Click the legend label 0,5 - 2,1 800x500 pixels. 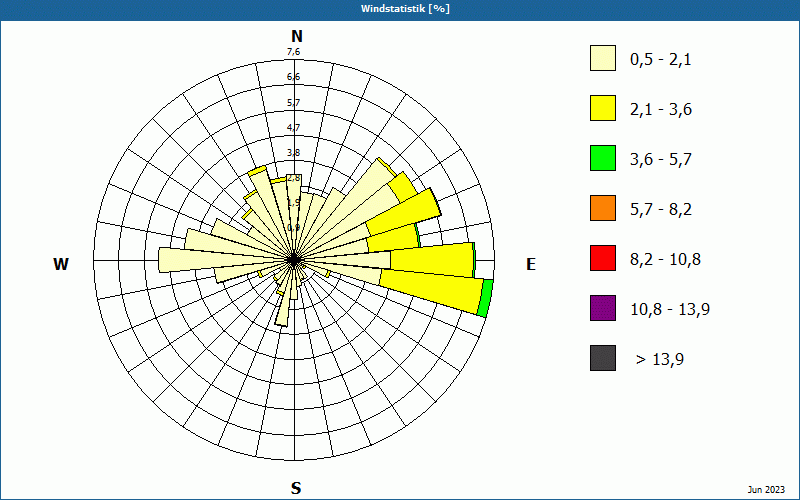(661, 60)
